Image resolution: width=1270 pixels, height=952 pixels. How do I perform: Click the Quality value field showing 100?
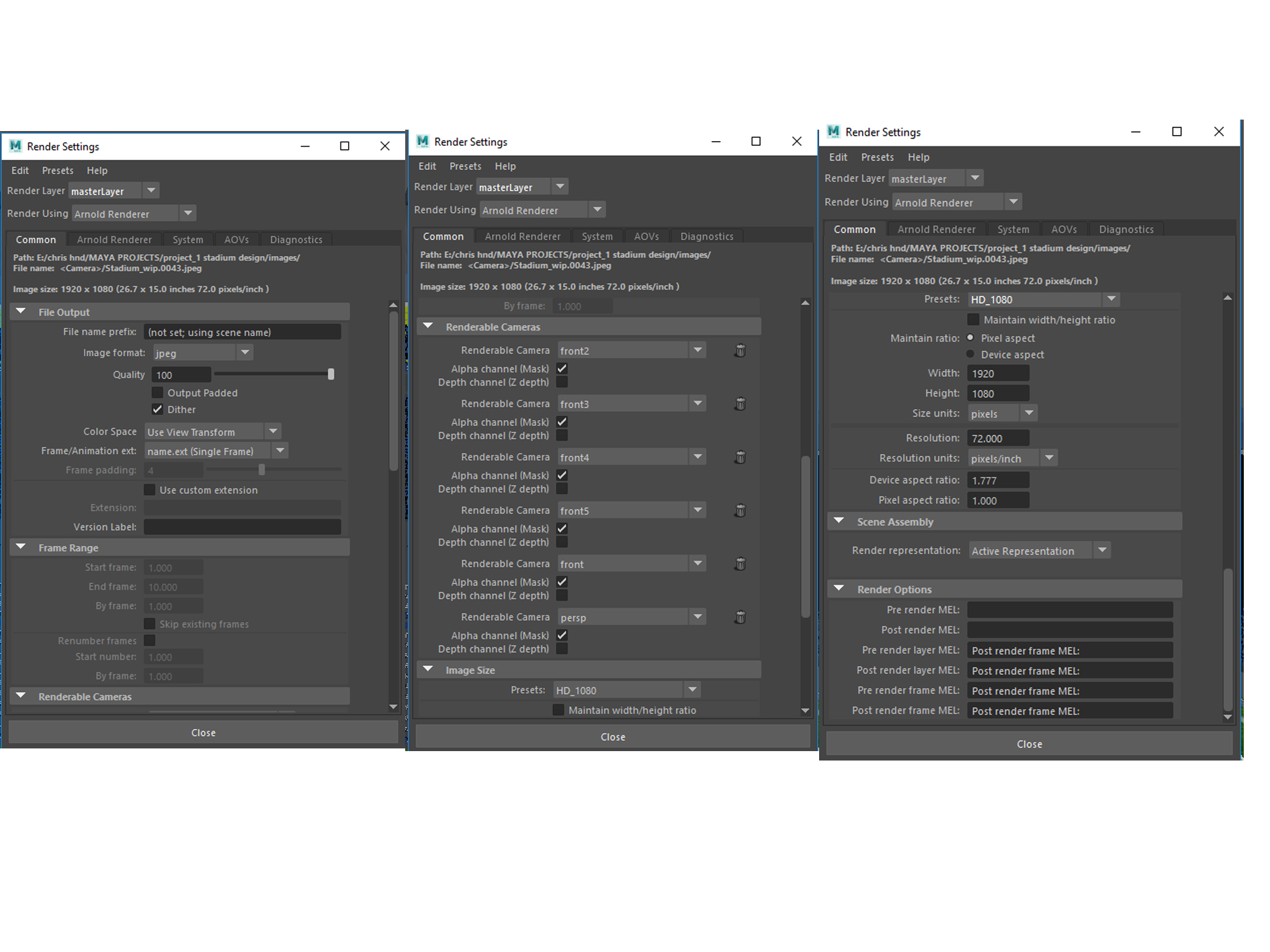pos(181,375)
